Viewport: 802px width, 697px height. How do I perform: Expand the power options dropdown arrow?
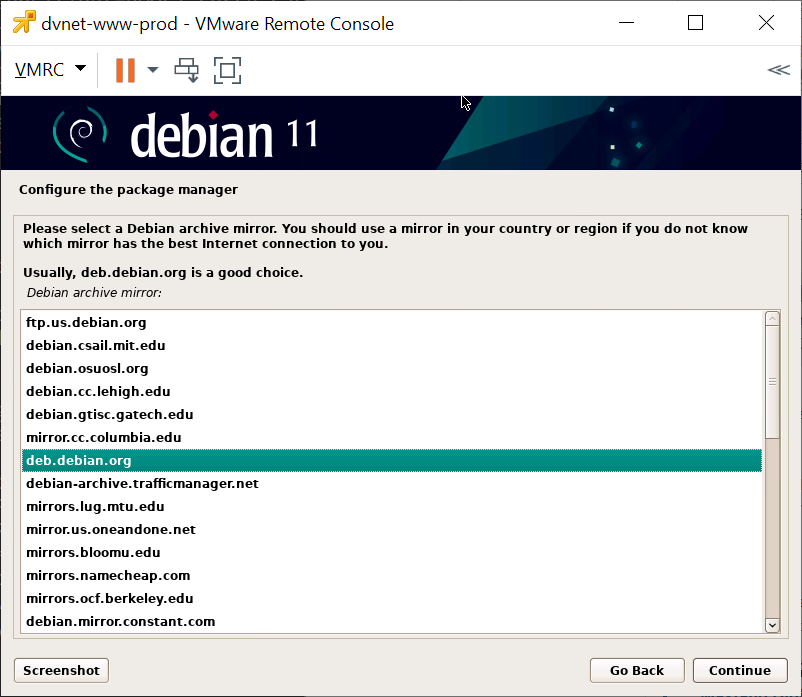(153, 70)
